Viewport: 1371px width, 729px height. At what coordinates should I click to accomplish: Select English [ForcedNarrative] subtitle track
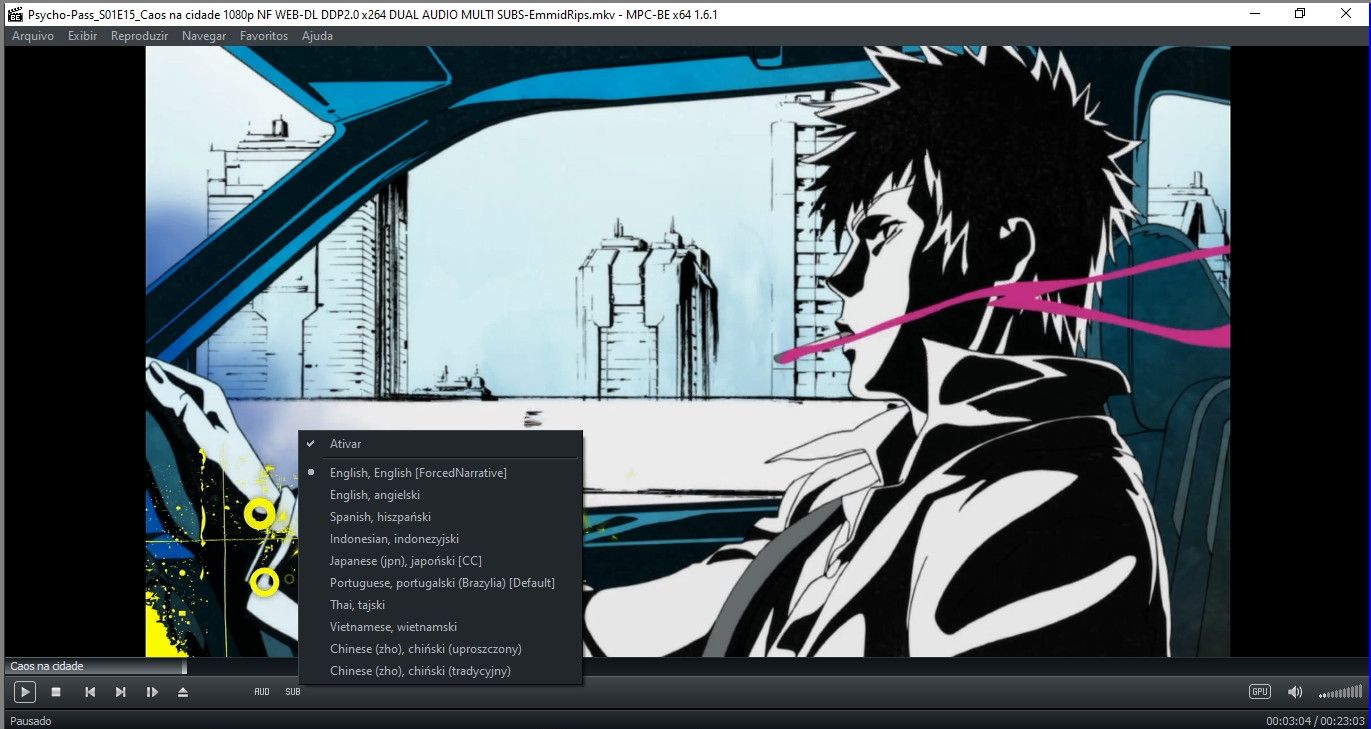pos(418,473)
